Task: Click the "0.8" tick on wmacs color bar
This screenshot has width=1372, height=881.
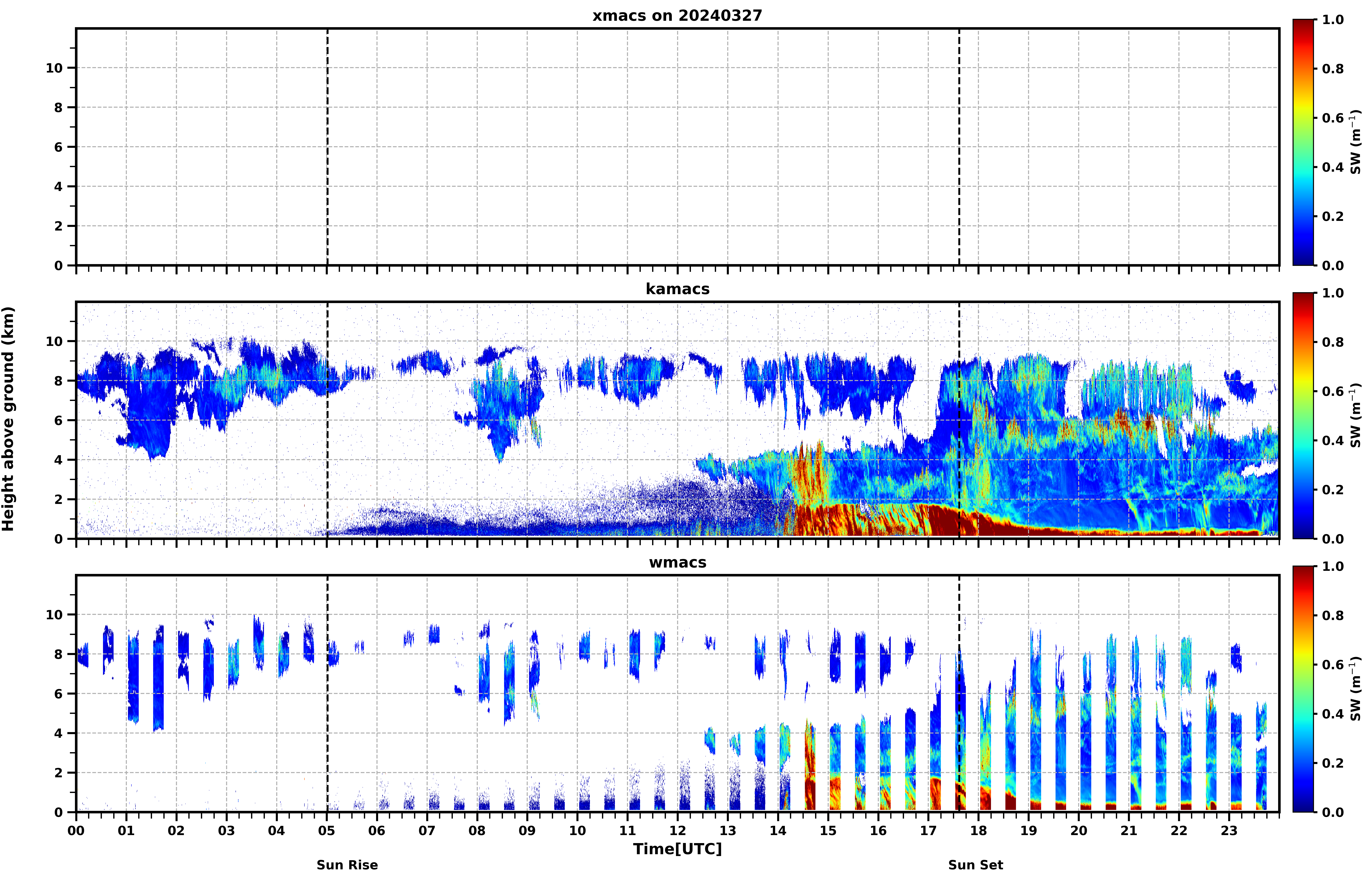Action: (x=1333, y=616)
